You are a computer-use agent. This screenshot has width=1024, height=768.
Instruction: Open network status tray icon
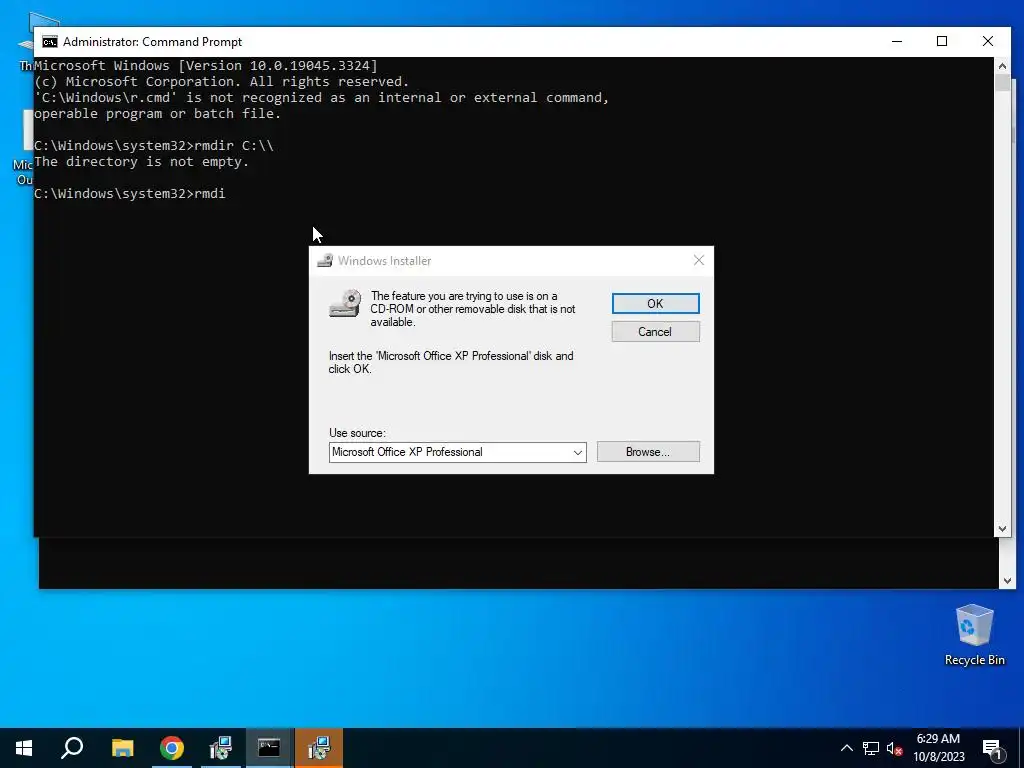[871, 748]
